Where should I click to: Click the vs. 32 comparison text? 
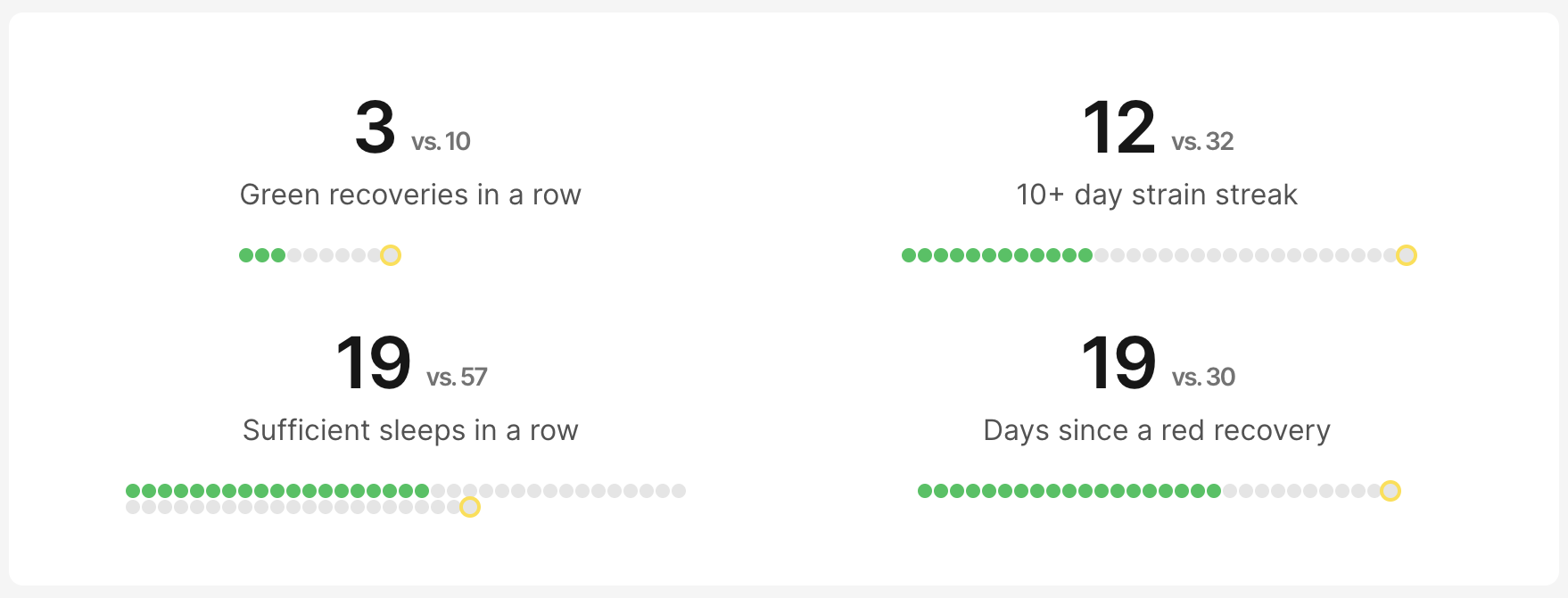[x=1202, y=142]
